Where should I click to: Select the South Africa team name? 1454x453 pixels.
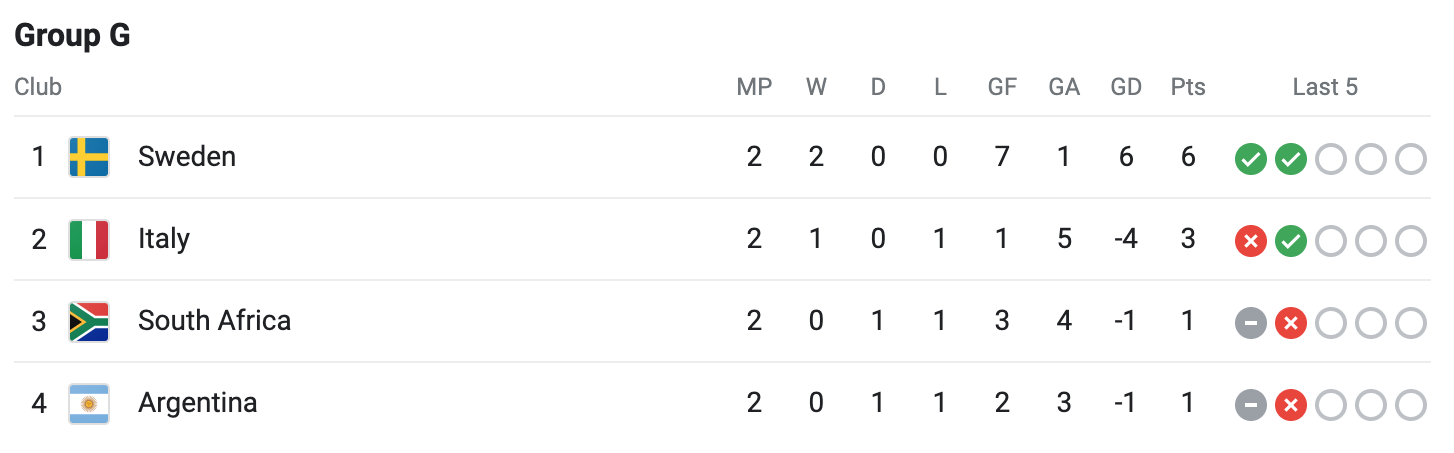point(214,321)
